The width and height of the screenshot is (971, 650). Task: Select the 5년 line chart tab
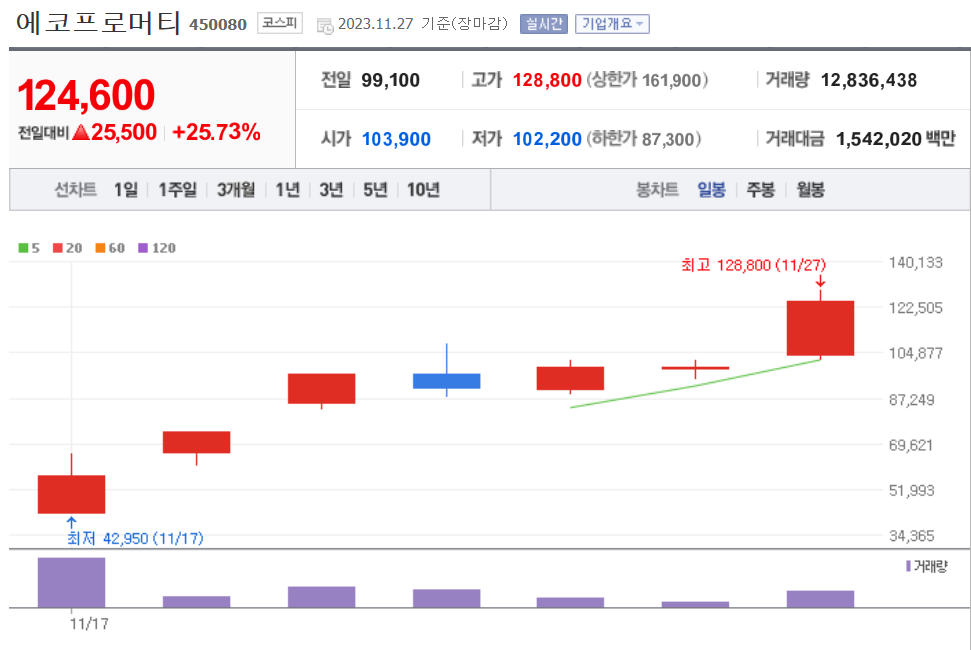(x=375, y=189)
